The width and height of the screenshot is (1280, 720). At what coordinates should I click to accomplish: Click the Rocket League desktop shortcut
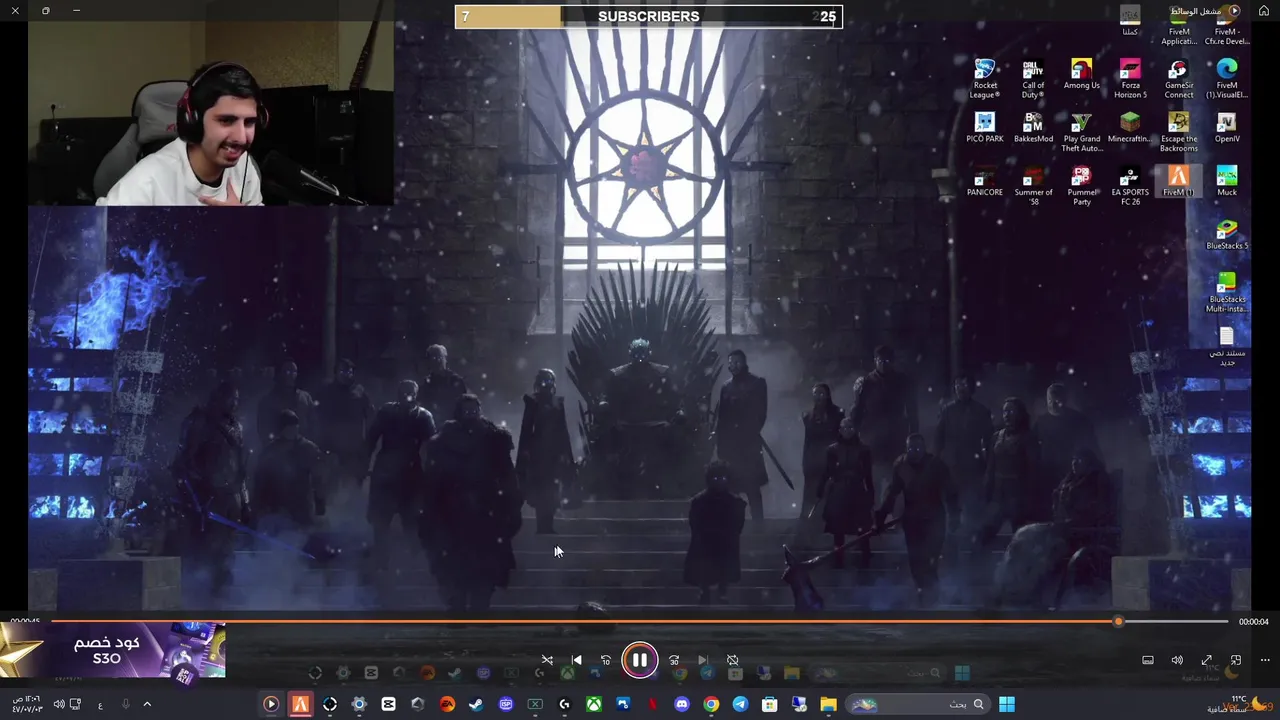985,78
